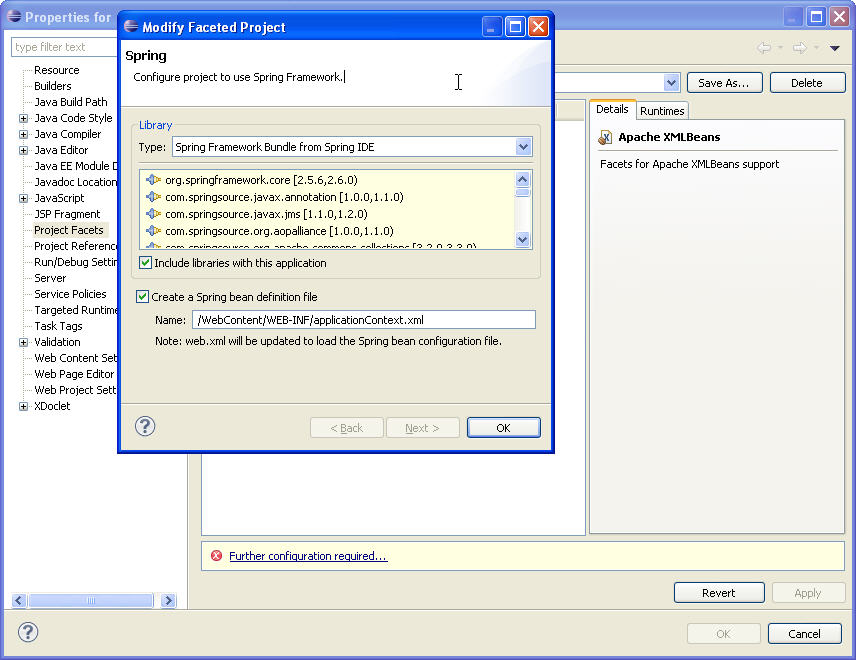Click the help icon in the Modify Faceted Project dialog
856x660 pixels.
coord(145,426)
